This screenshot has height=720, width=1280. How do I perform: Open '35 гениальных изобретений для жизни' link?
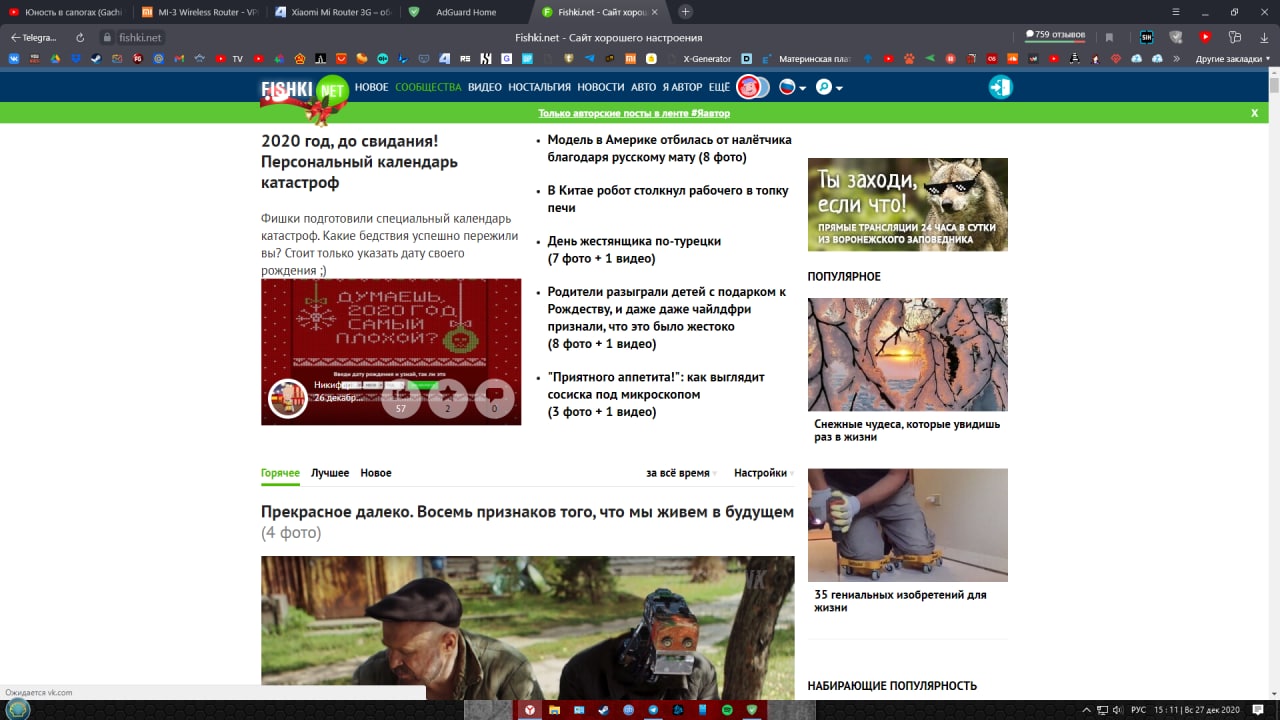(900, 601)
